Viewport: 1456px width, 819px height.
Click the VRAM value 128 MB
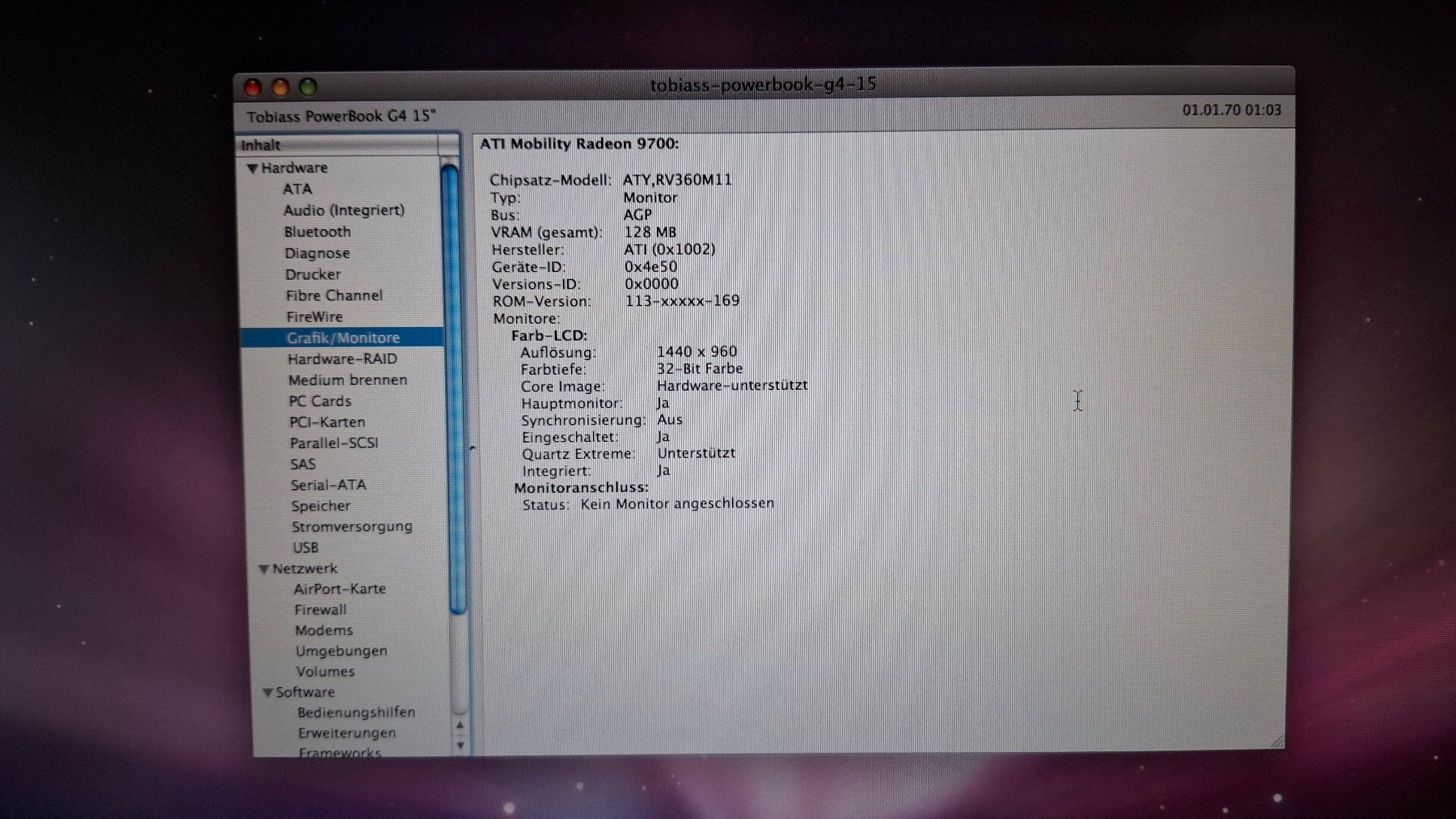pos(650,232)
